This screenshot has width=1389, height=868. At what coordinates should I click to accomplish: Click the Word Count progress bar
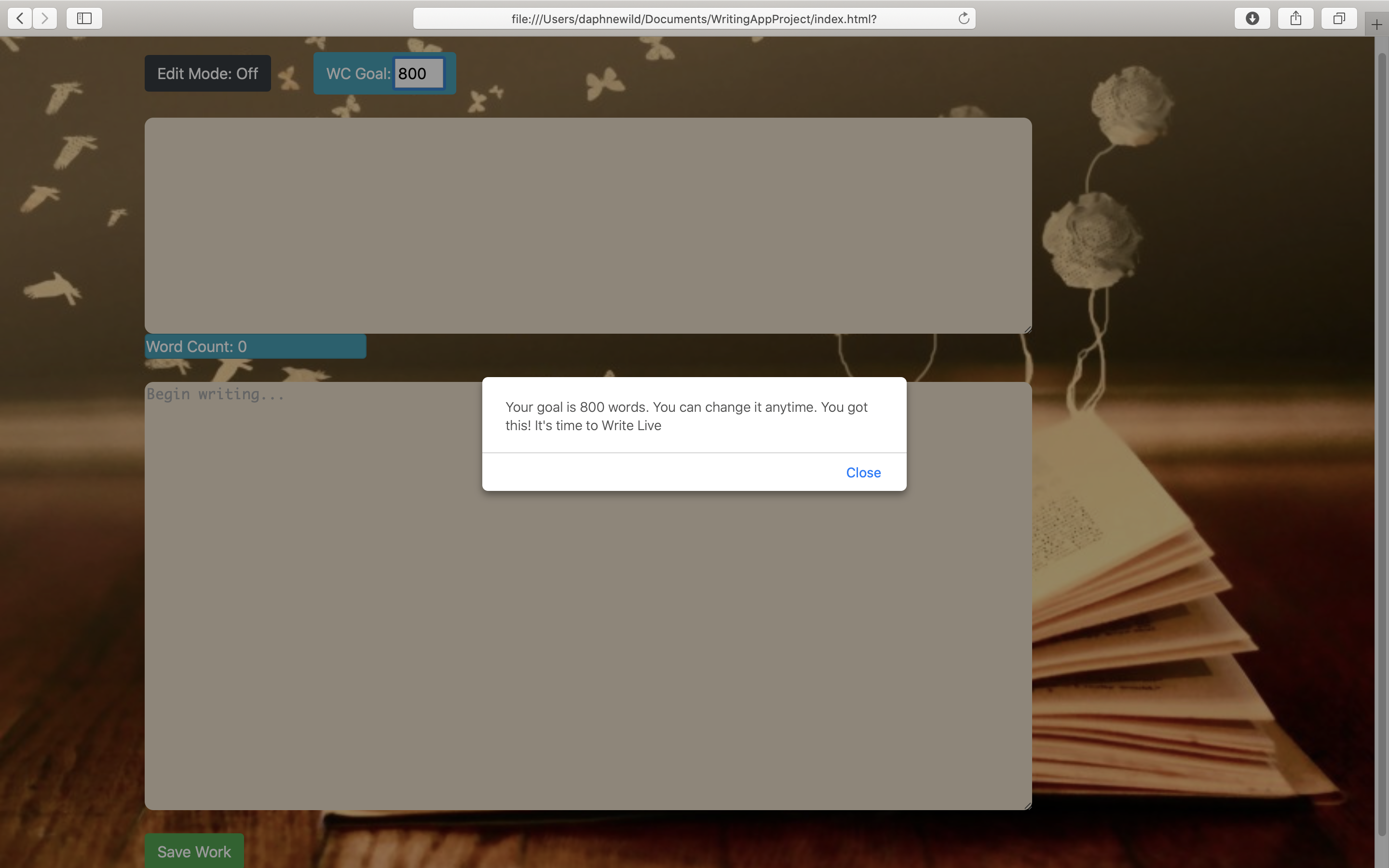point(256,347)
